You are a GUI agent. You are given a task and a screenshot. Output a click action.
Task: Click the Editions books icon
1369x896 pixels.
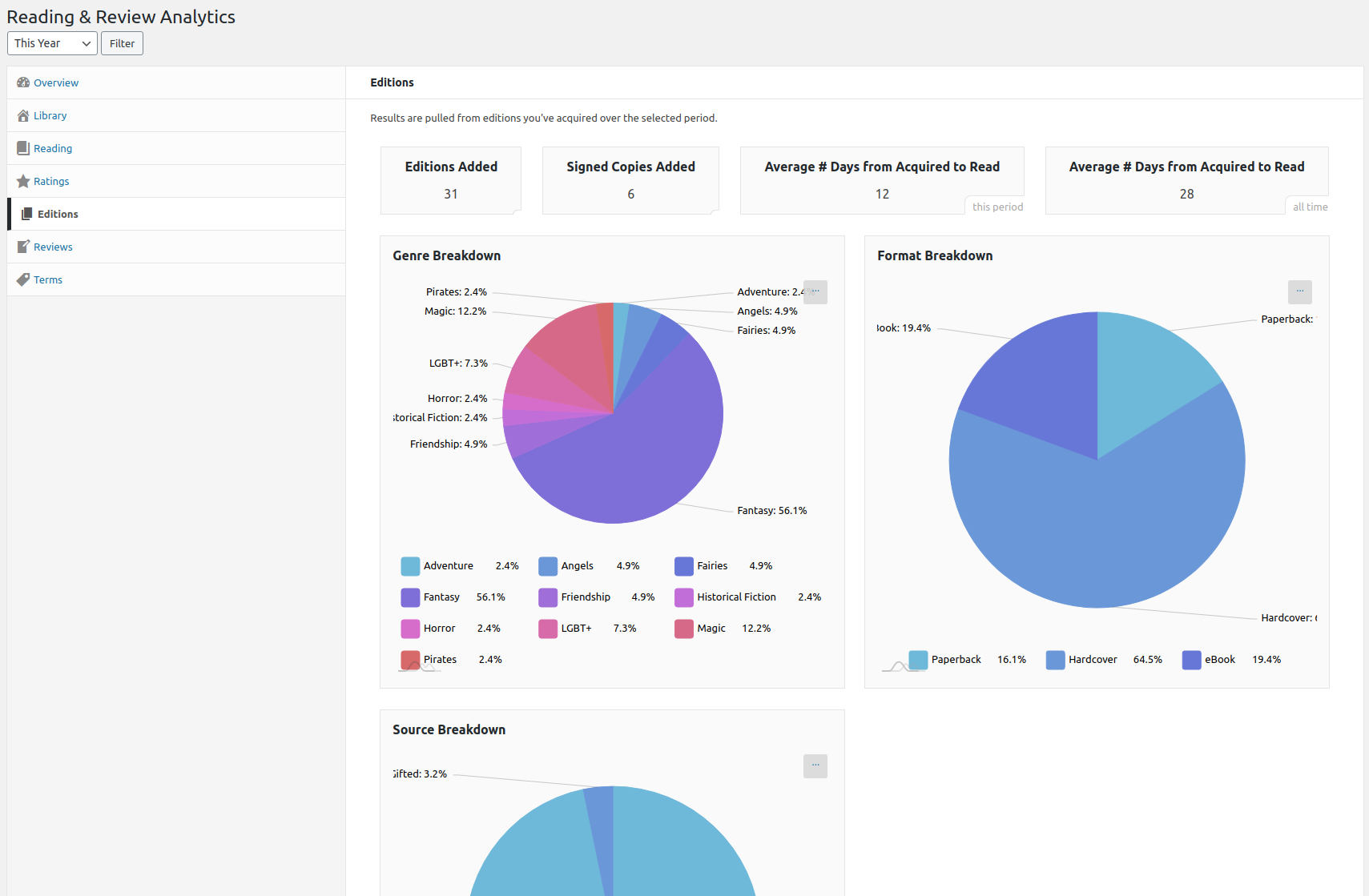[x=26, y=214]
